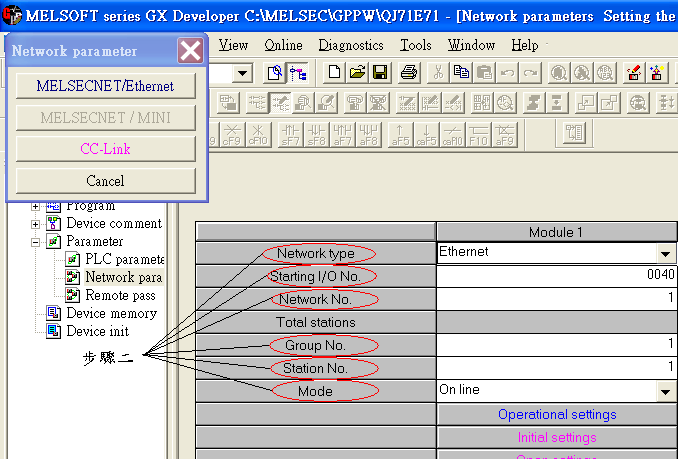678x459 pixels.
Task: Open Initial settings
Action: (x=557, y=437)
